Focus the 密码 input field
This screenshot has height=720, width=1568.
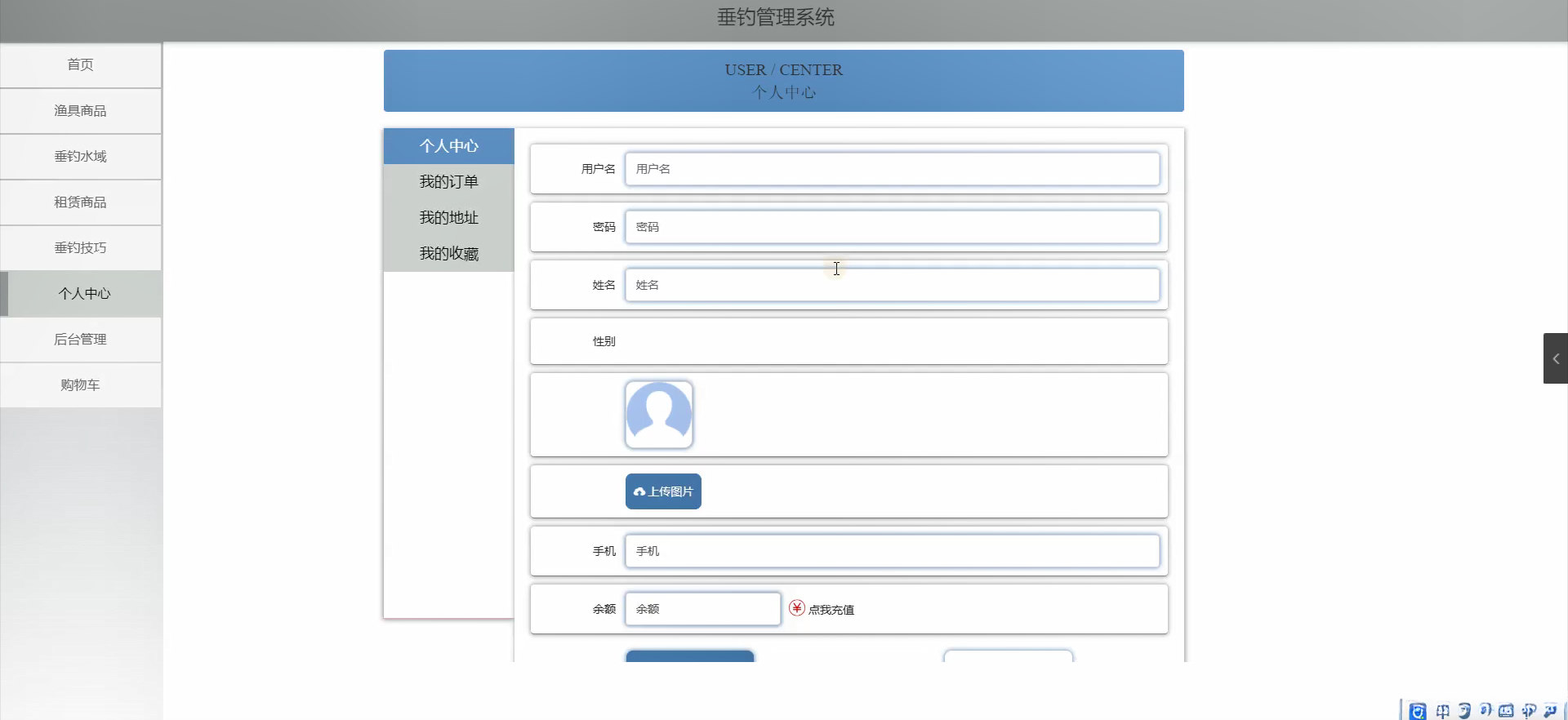893,227
